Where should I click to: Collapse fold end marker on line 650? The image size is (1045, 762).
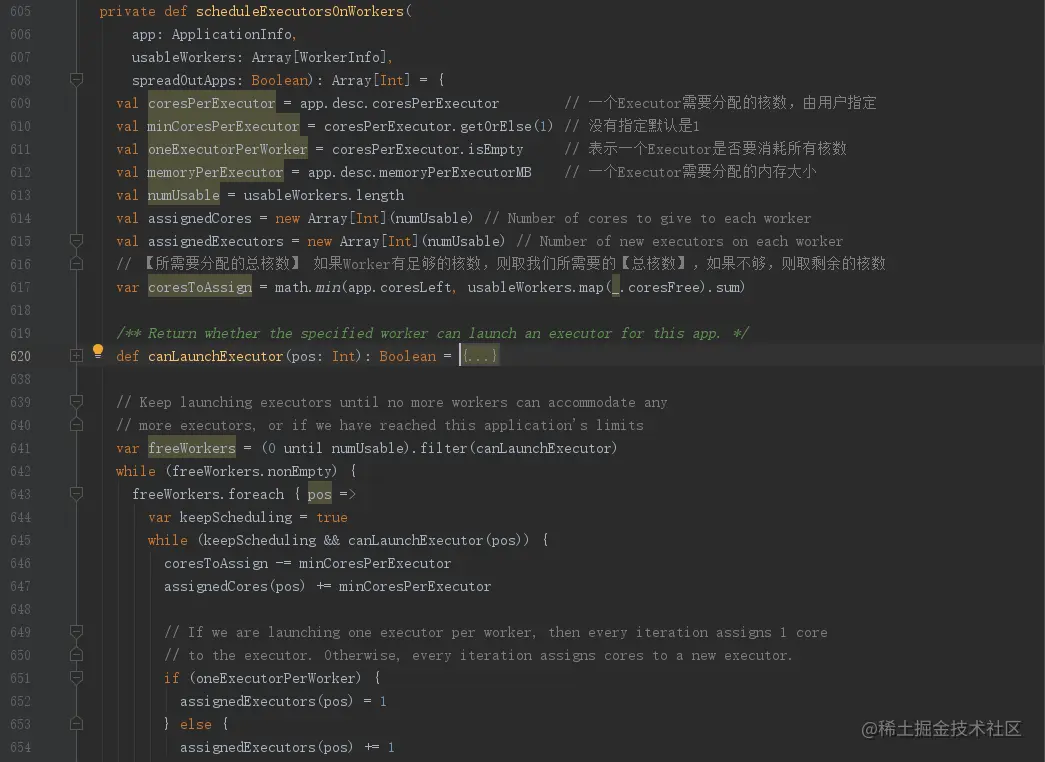pos(77,655)
